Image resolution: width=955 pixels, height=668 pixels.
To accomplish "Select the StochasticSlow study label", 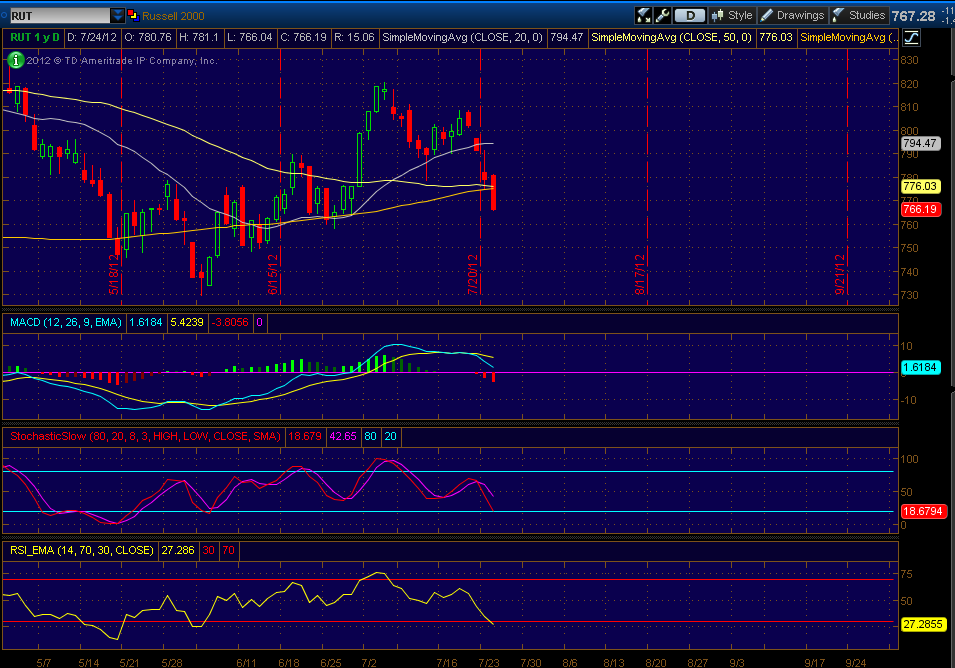I will coord(145,436).
